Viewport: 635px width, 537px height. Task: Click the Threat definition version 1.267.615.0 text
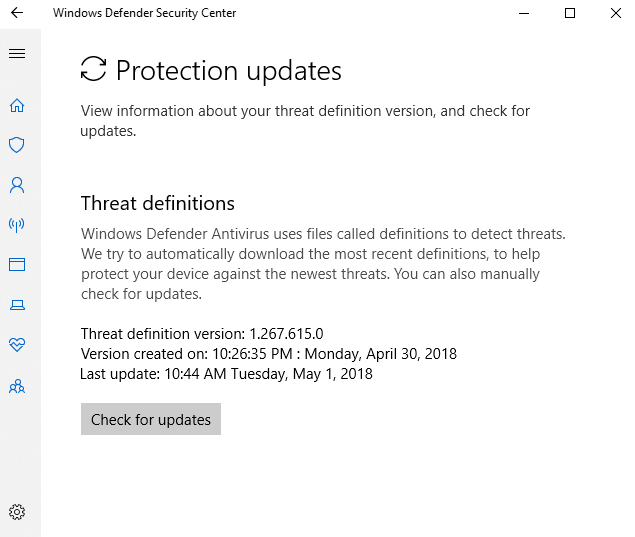point(202,334)
